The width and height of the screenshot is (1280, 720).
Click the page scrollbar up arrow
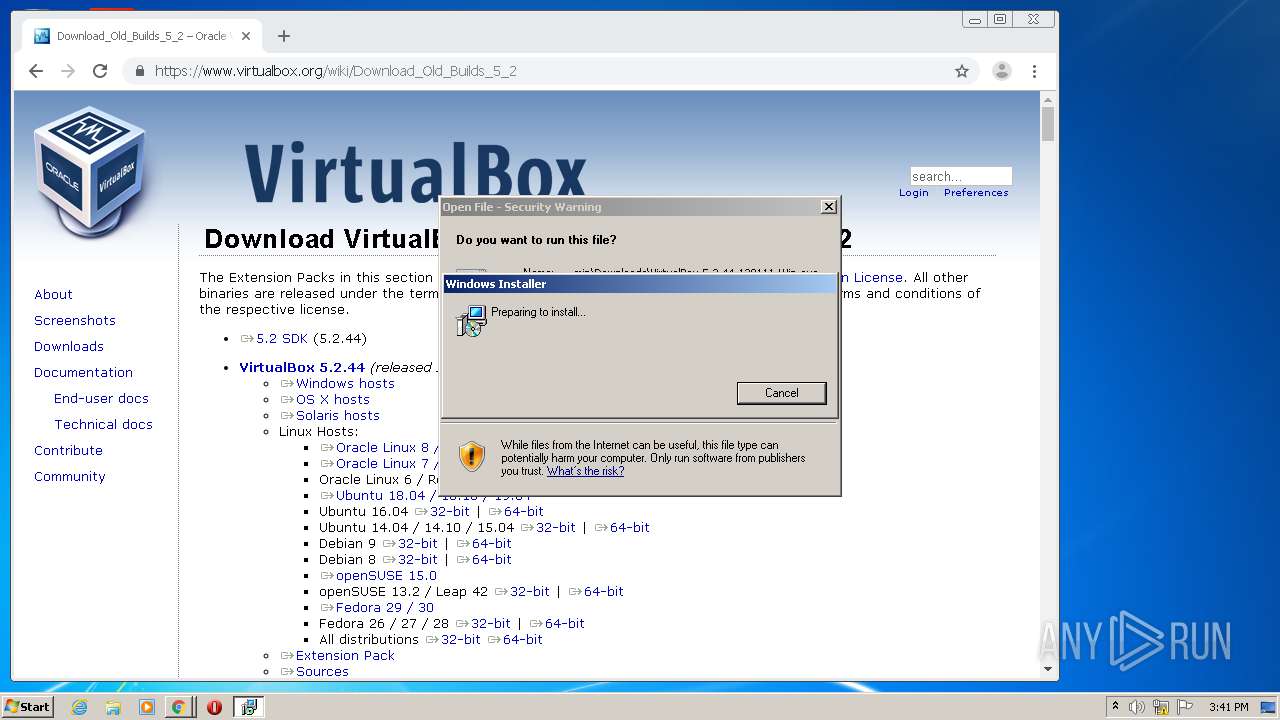[x=1048, y=99]
